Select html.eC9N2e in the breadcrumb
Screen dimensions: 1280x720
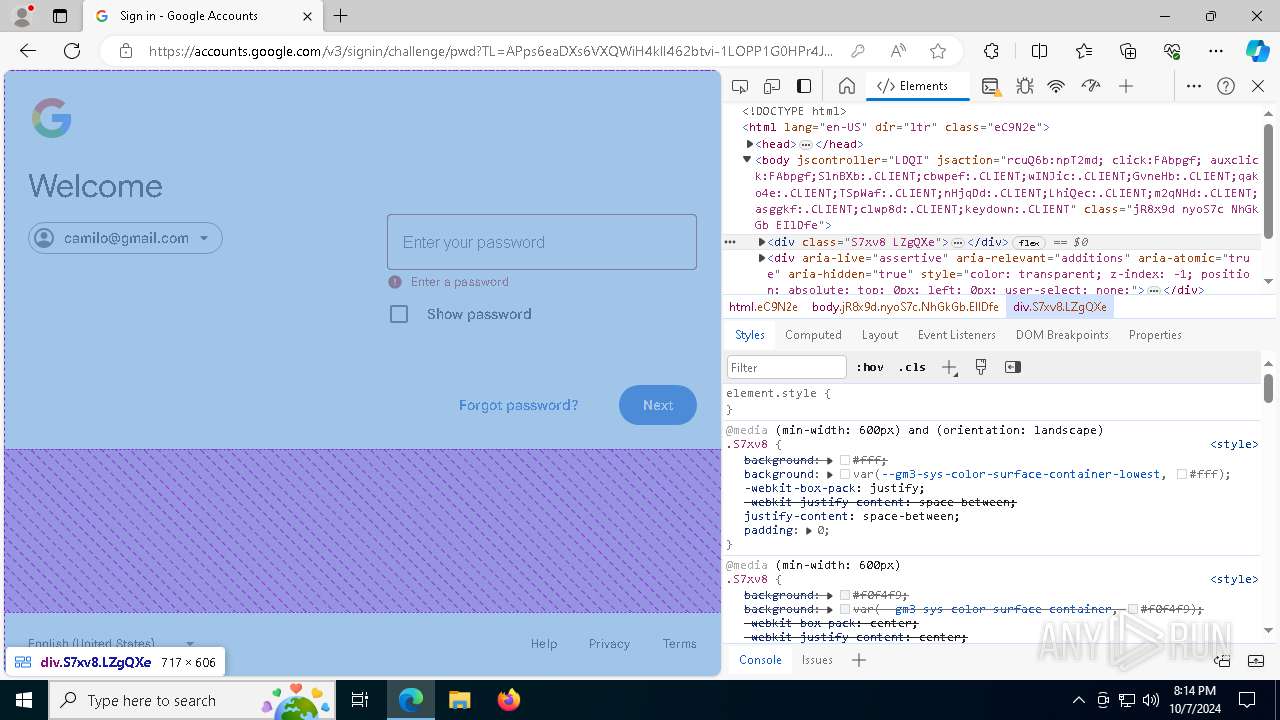click(x=763, y=307)
